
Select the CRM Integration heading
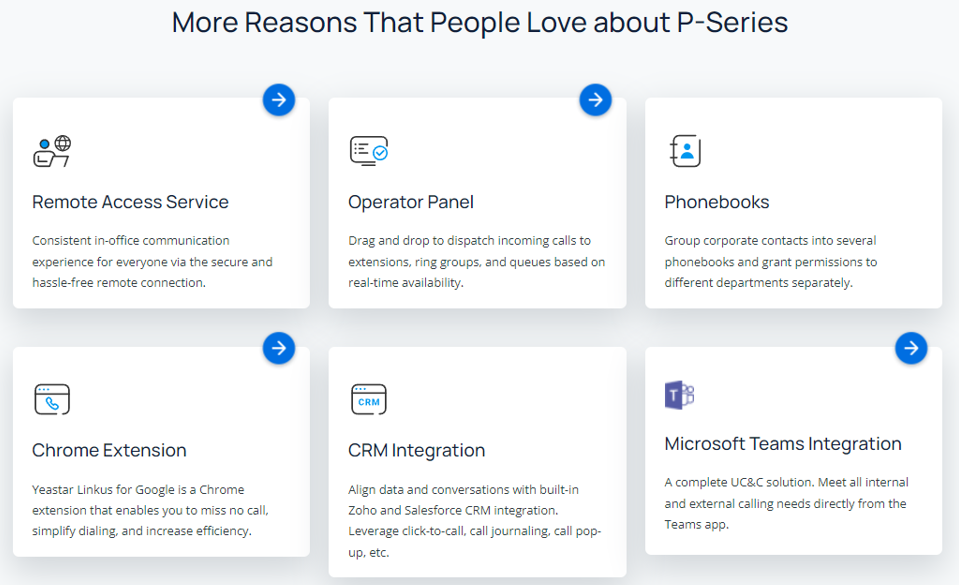click(x=417, y=450)
